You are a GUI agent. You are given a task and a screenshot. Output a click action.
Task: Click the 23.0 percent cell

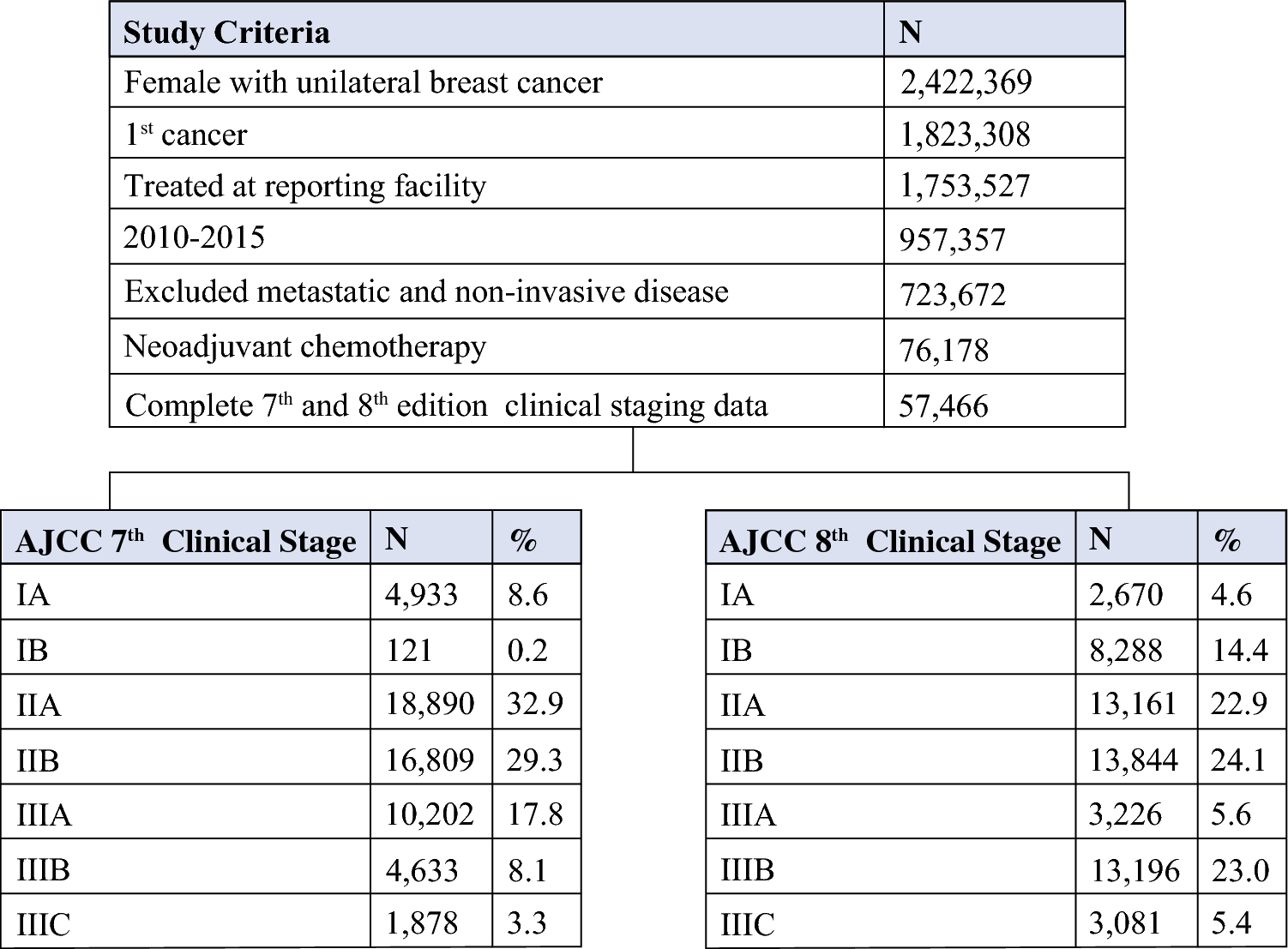click(x=1239, y=870)
